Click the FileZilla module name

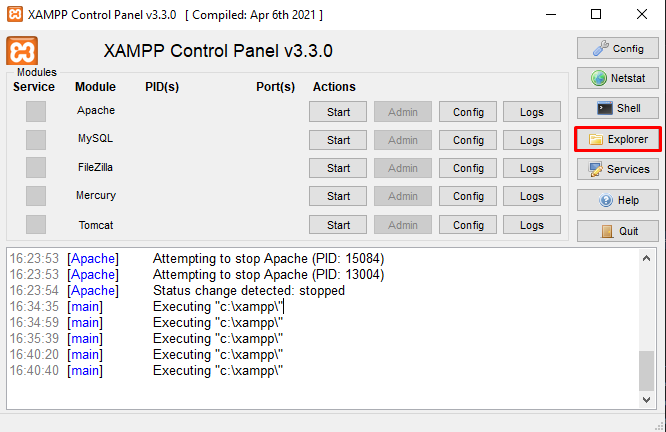pyautogui.click(x=96, y=167)
